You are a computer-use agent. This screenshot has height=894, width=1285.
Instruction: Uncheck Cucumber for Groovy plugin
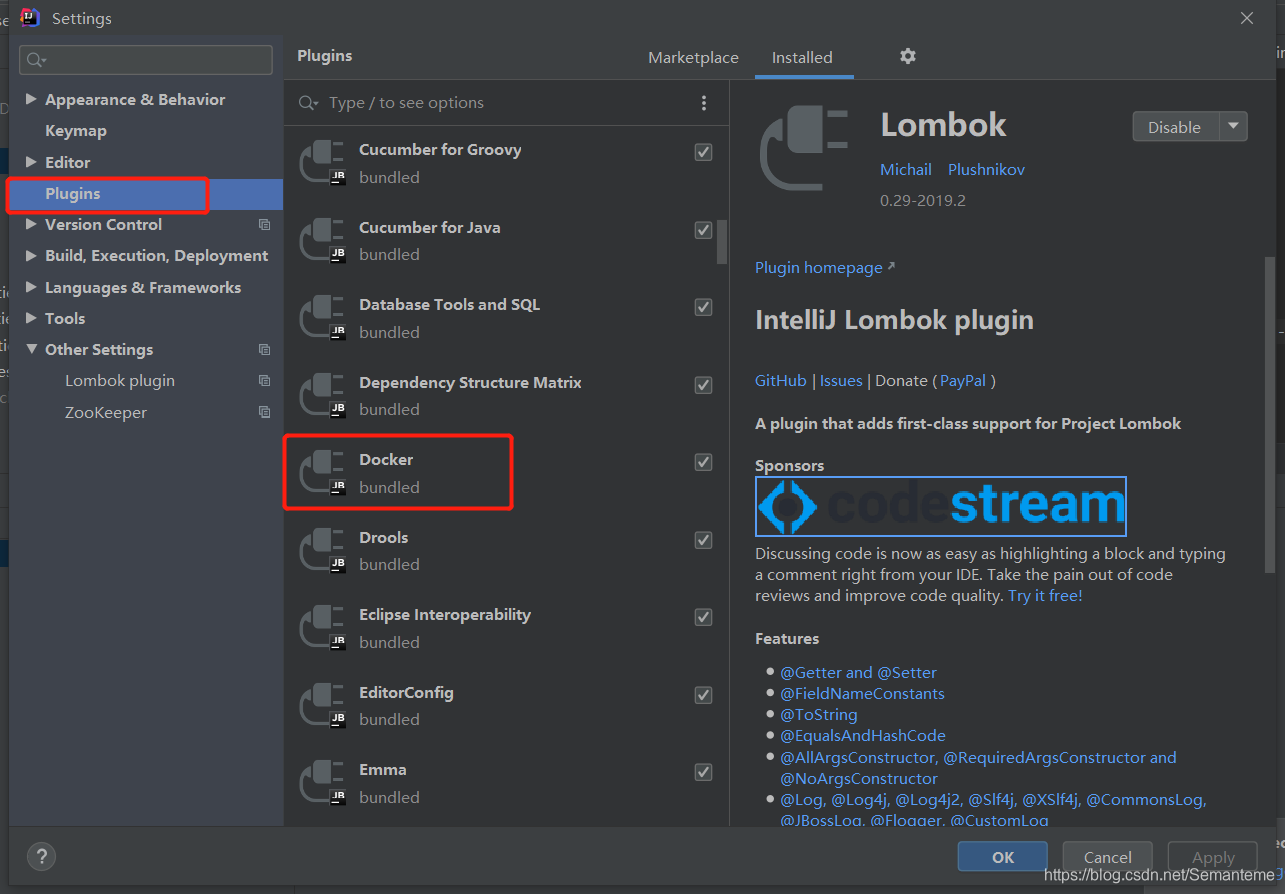pyautogui.click(x=703, y=152)
